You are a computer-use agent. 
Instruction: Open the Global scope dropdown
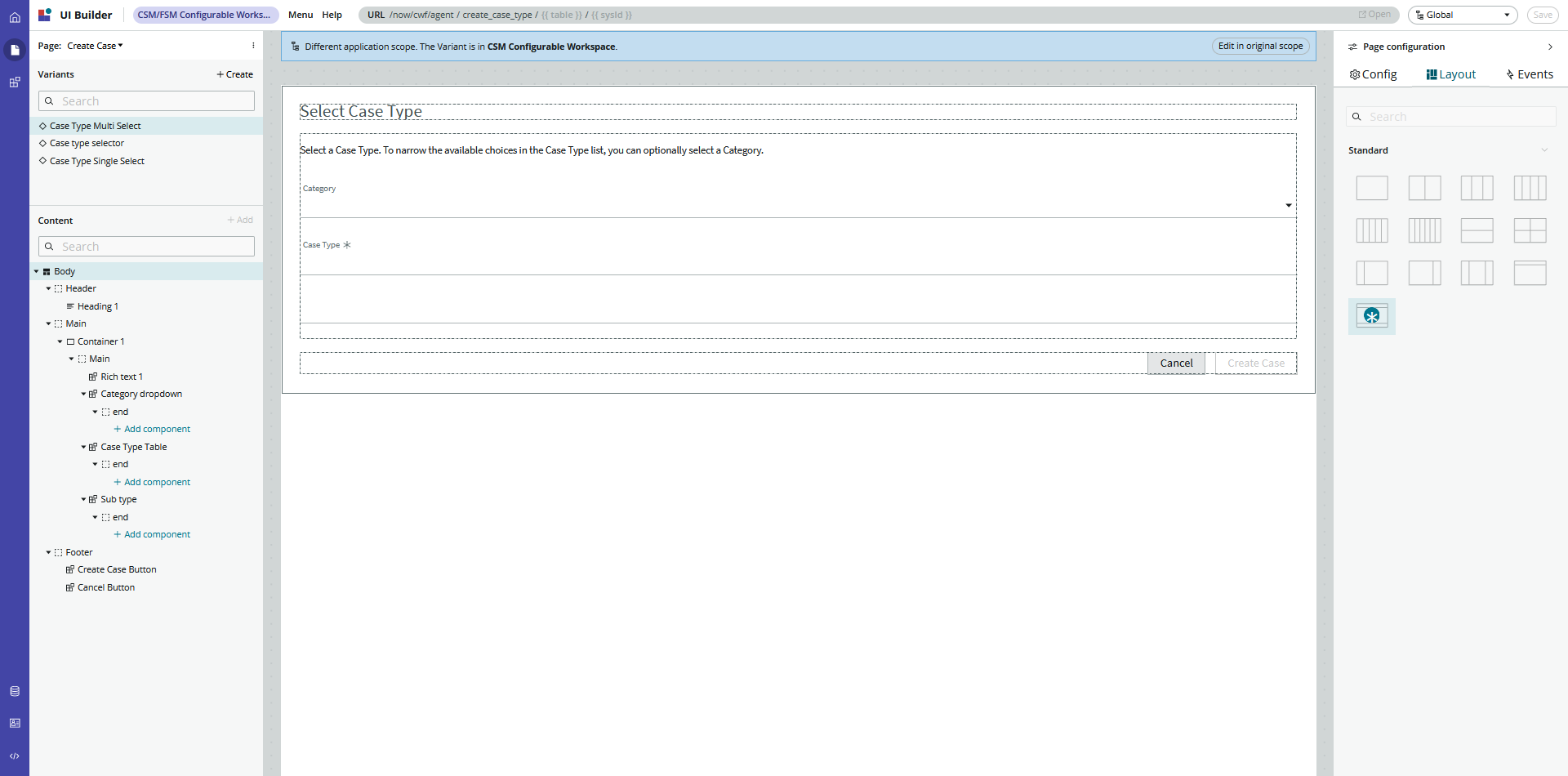tap(1462, 15)
